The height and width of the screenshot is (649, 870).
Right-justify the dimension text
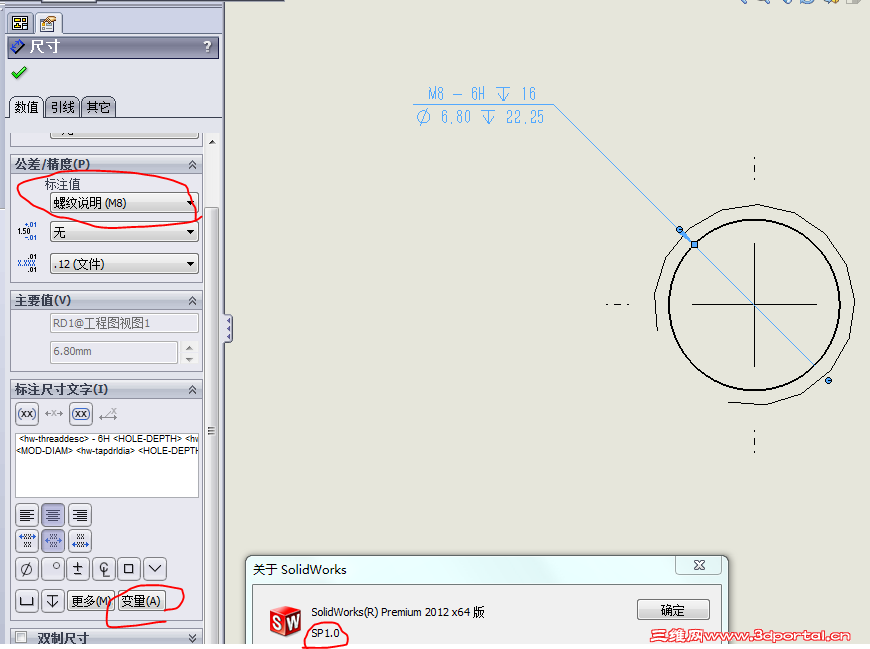click(80, 515)
